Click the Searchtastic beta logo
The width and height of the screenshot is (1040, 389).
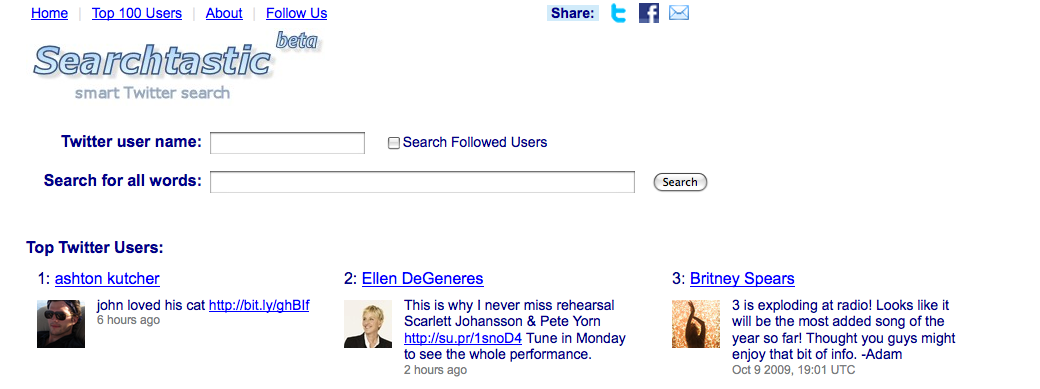[x=176, y=64]
